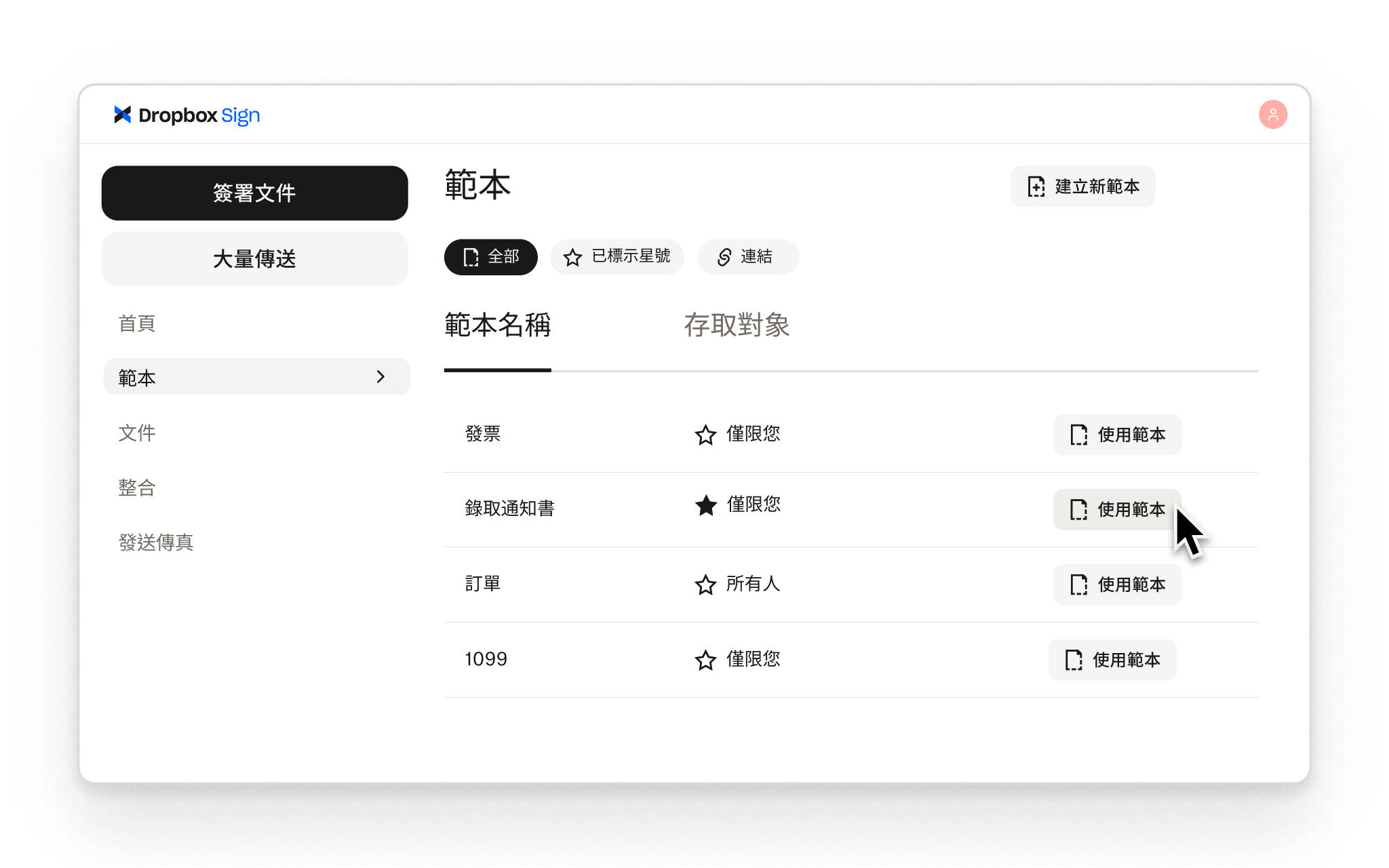Use the 訂單 template
Image resolution: width=1389 pixels, height=868 pixels.
[1117, 585]
